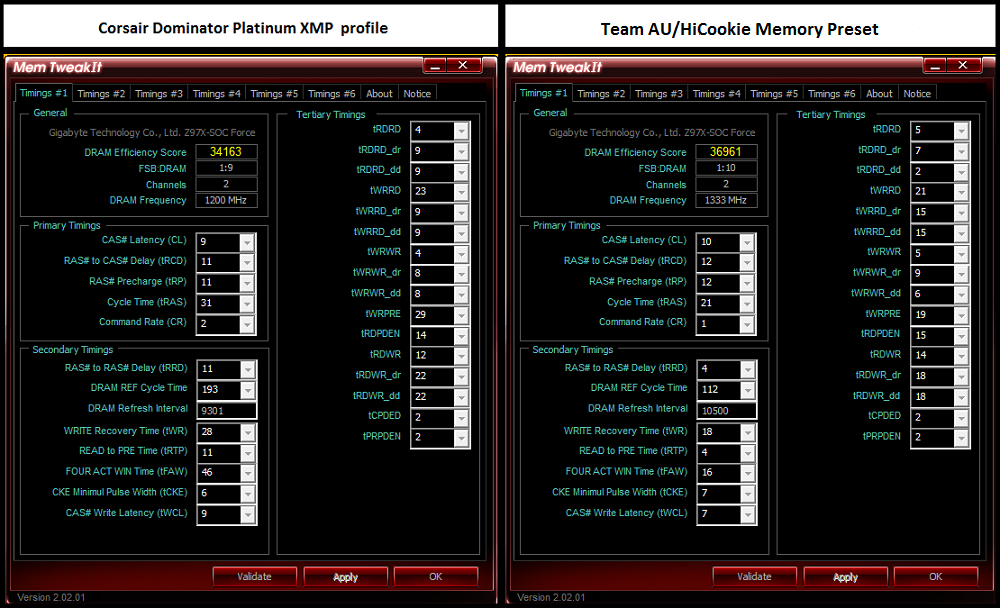
Task: Open Command Rate (CR) dropdown in Team AU window
Action: [x=747, y=324]
